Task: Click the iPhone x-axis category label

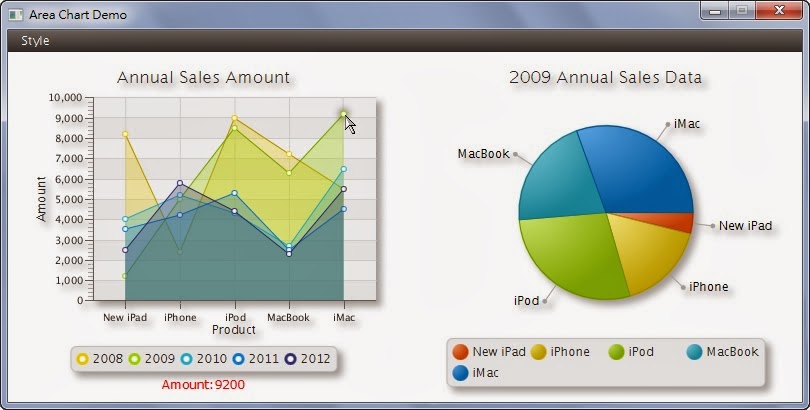Action: [180, 318]
